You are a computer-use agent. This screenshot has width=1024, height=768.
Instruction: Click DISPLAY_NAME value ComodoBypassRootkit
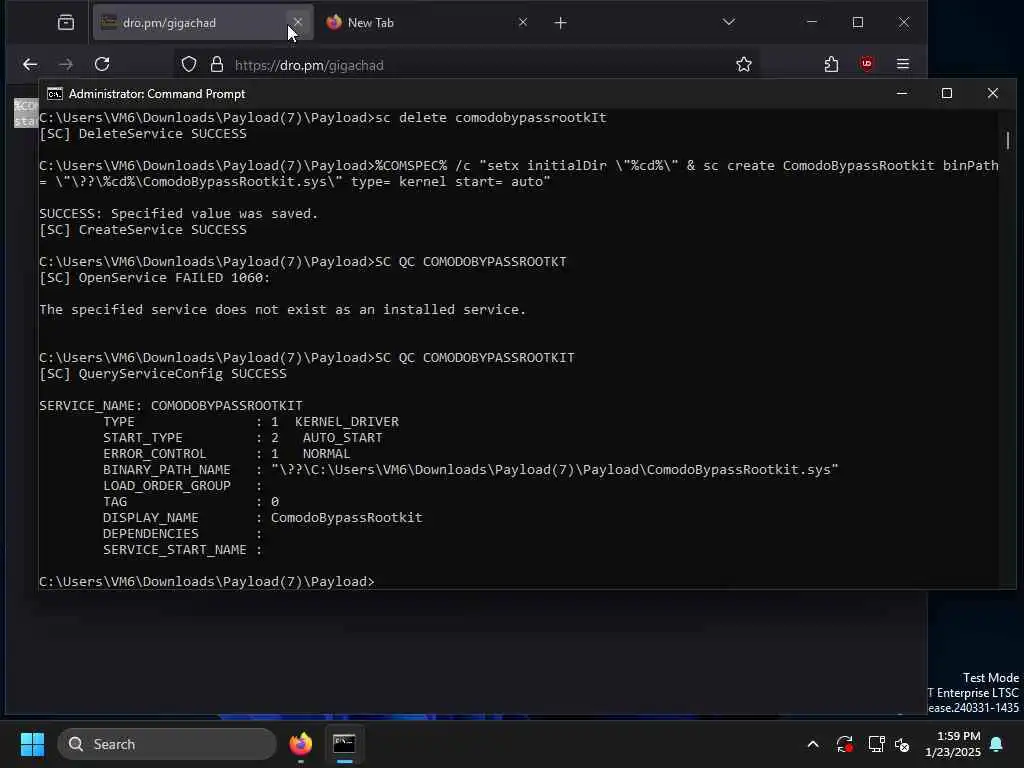click(x=347, y=517)
